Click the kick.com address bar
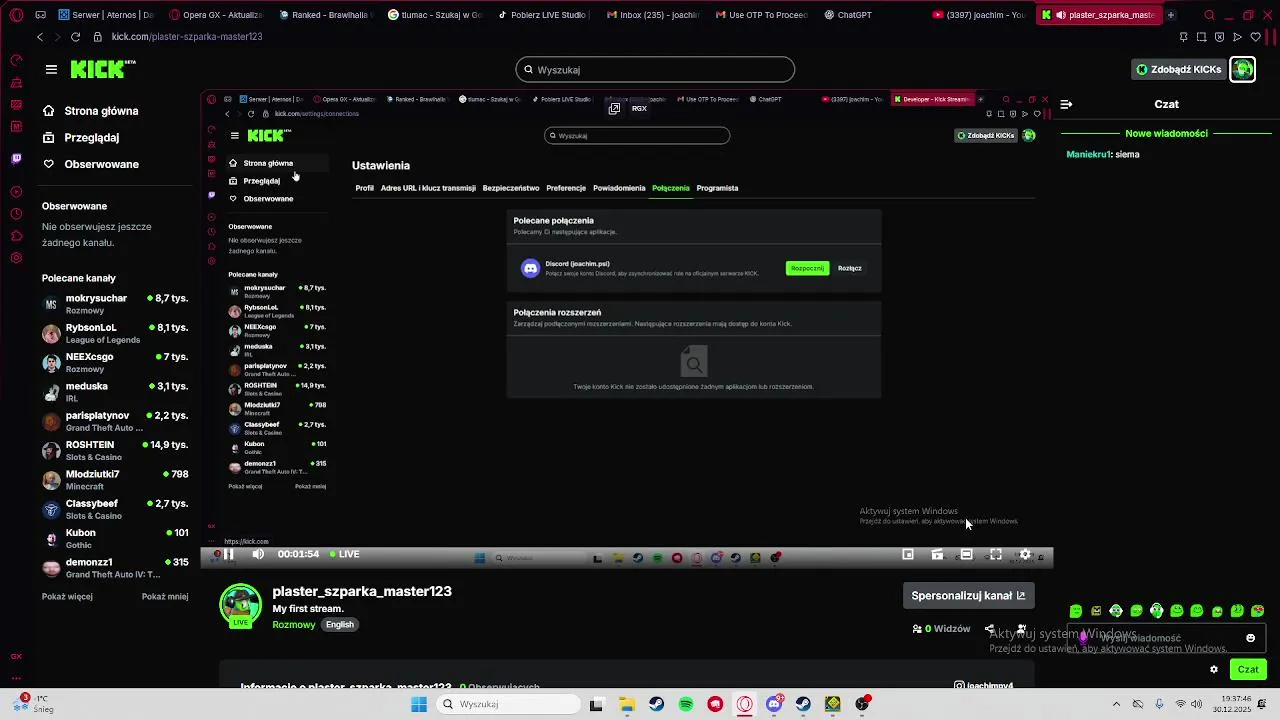Image resolution: width=1280 pixels, height=720 pixels. 187,36
